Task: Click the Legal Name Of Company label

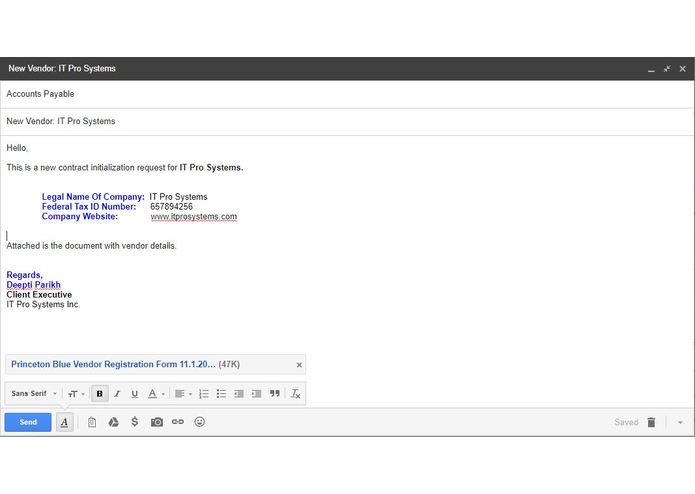Action: coord(93,197)
